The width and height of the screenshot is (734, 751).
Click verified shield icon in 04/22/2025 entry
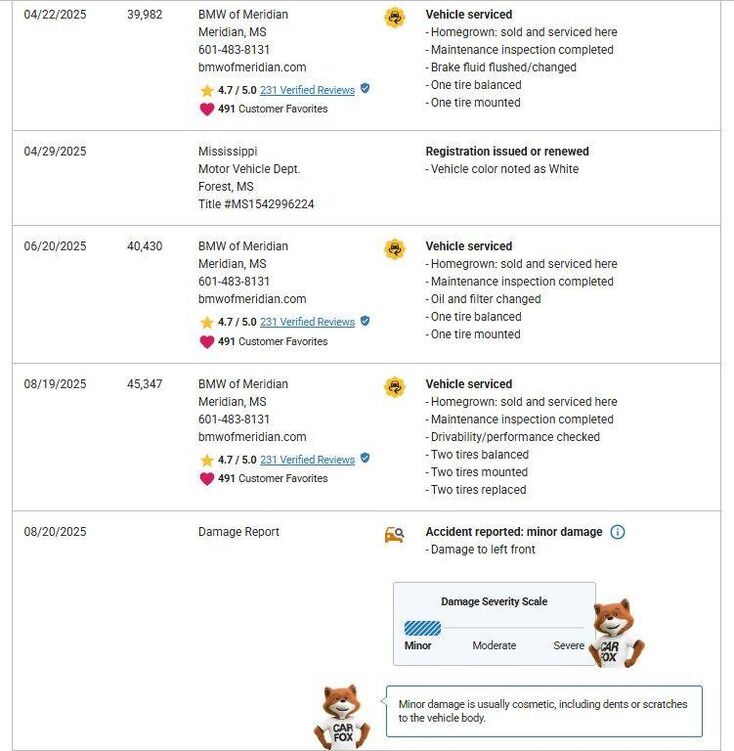(x=365, y=88)
